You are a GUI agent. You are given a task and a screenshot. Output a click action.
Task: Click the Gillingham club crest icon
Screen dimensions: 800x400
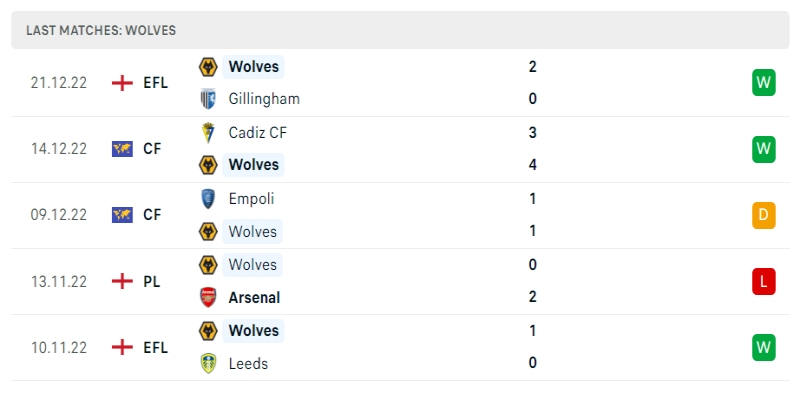[x=208, y=99]
